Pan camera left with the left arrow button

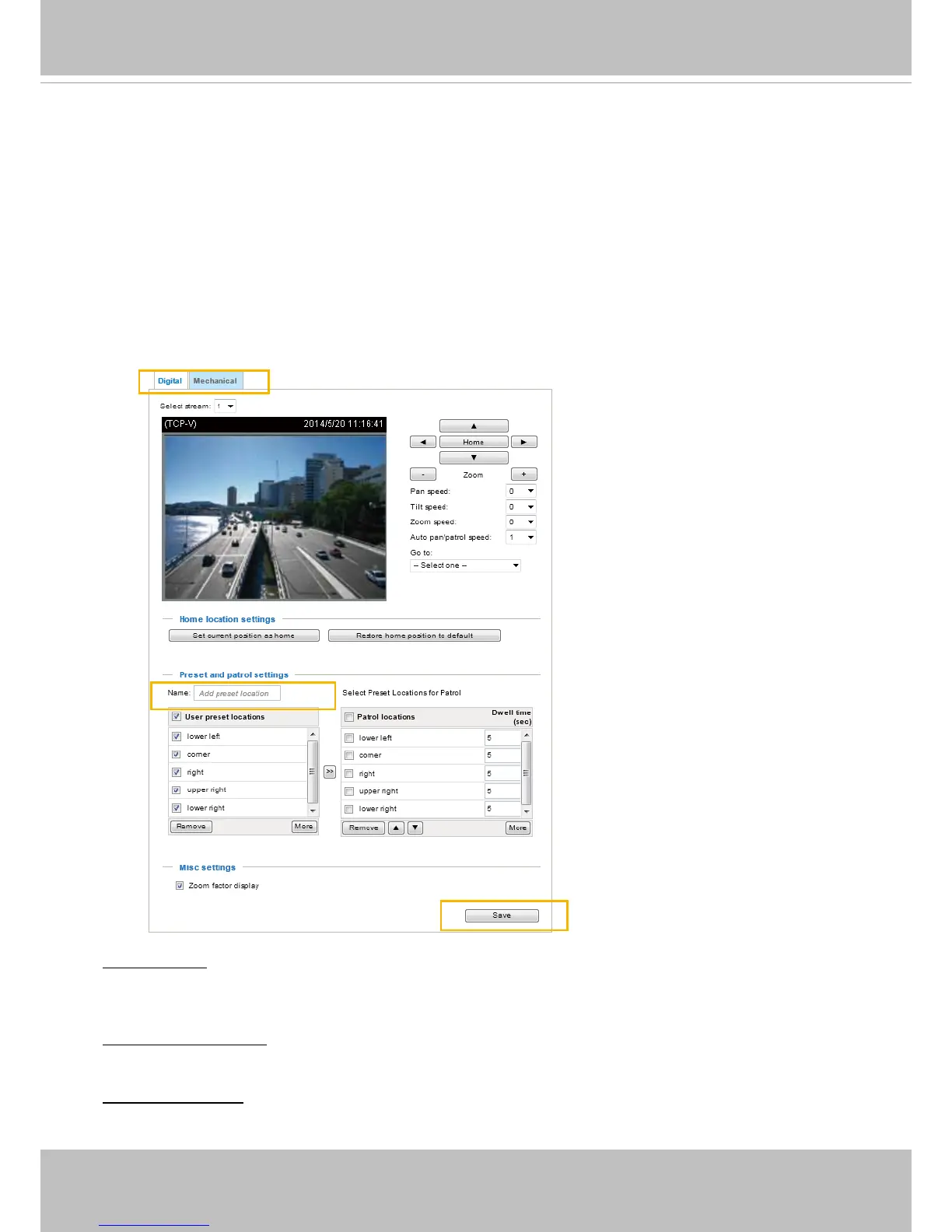click(x=423, y=442)
